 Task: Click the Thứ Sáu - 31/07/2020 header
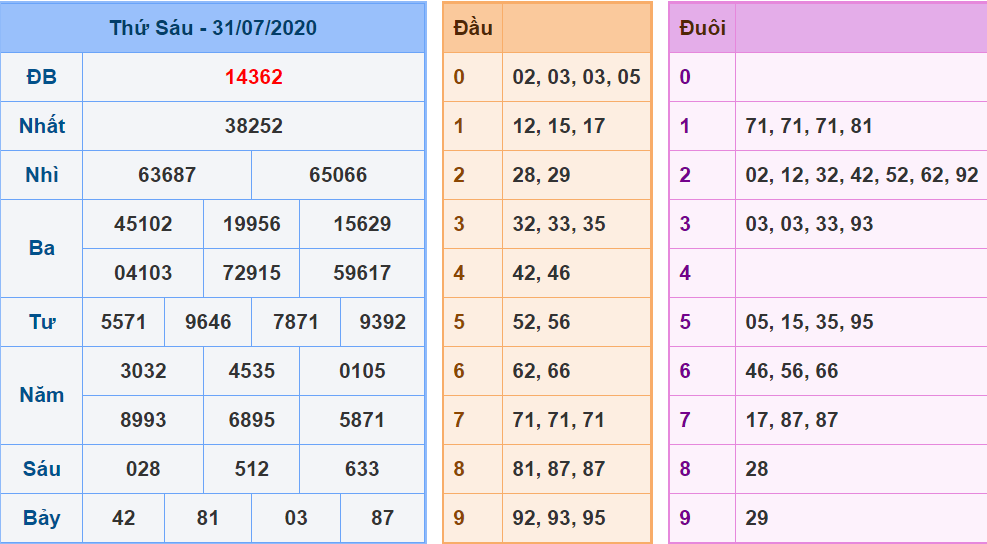coord(213,28)
